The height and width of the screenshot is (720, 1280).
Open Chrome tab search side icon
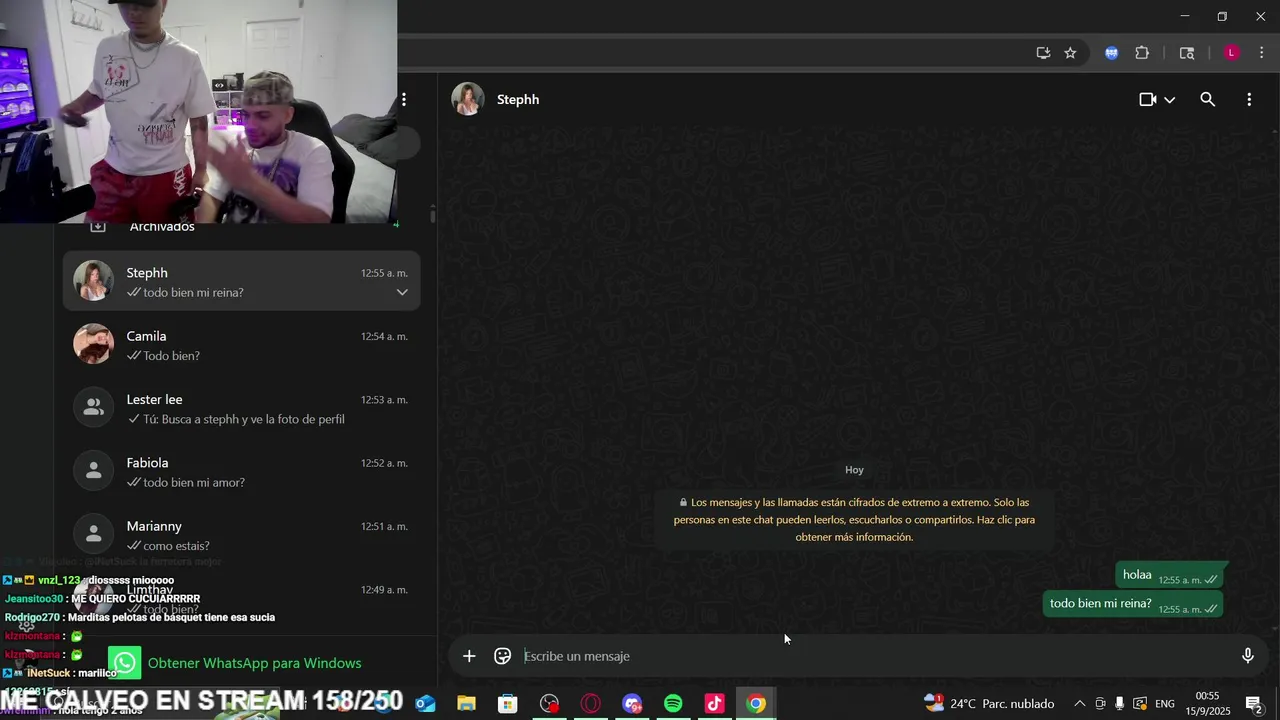1187,53
